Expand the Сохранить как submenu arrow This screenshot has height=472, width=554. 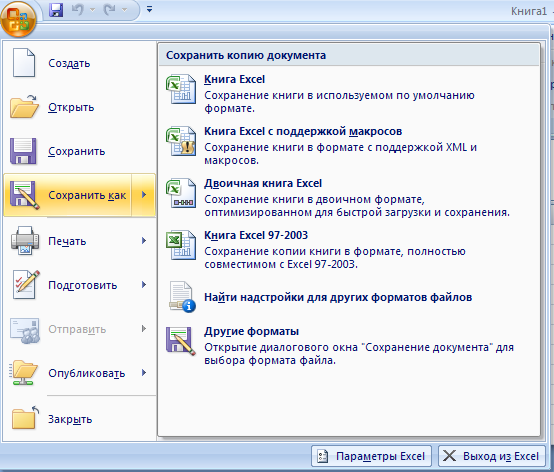pyautogui.click(x=144, y=195)
